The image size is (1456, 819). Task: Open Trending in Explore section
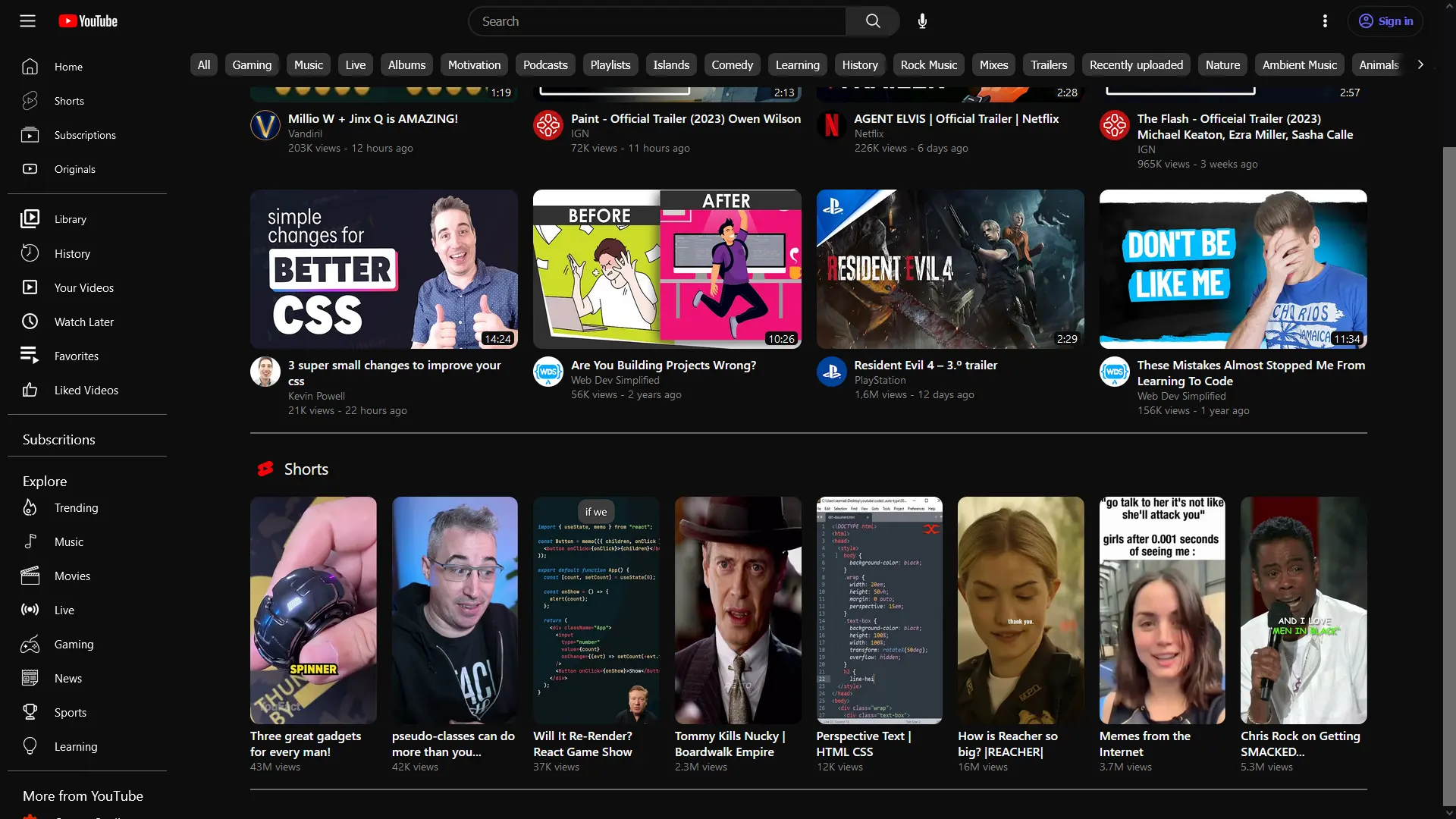tap(87, 507)
